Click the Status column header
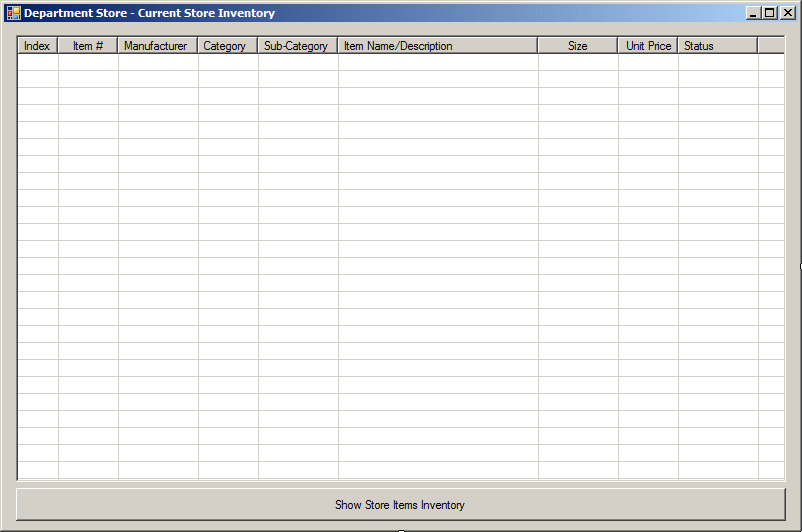Image resolution: width=802 pixels, height=532 pixels. coord(718,46)
